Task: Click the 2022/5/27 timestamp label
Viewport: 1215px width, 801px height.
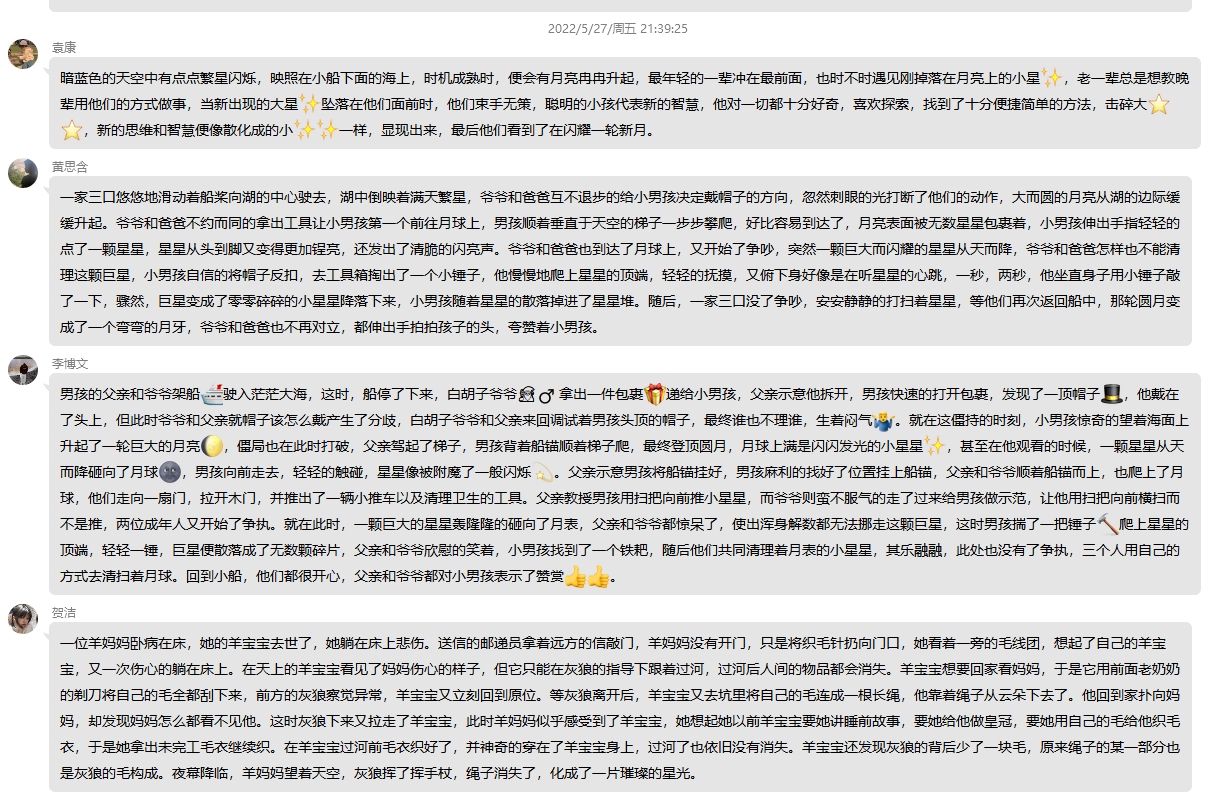Action: (617, 29)
